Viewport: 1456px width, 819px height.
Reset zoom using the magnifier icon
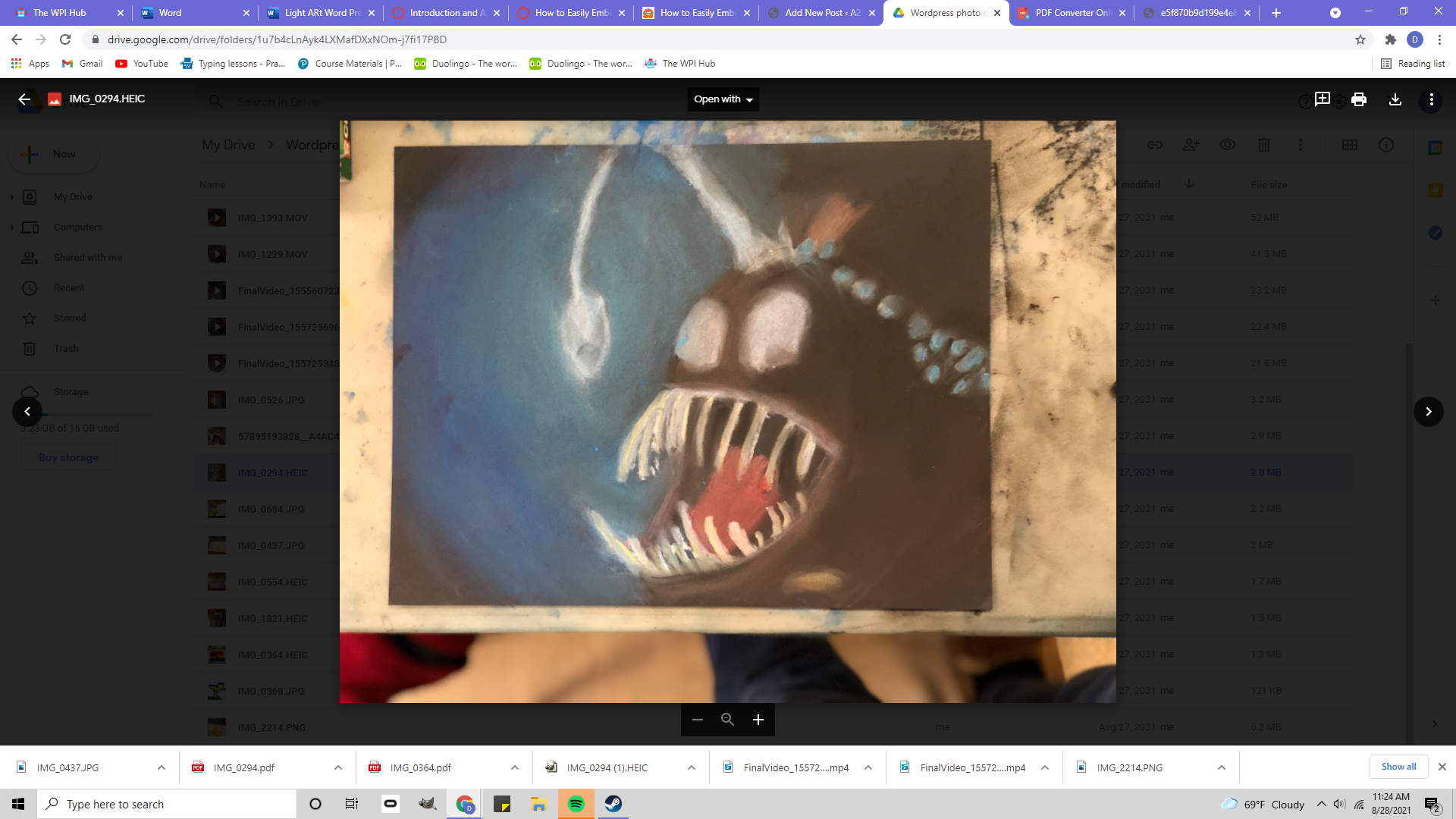click(x=727, y=720)
